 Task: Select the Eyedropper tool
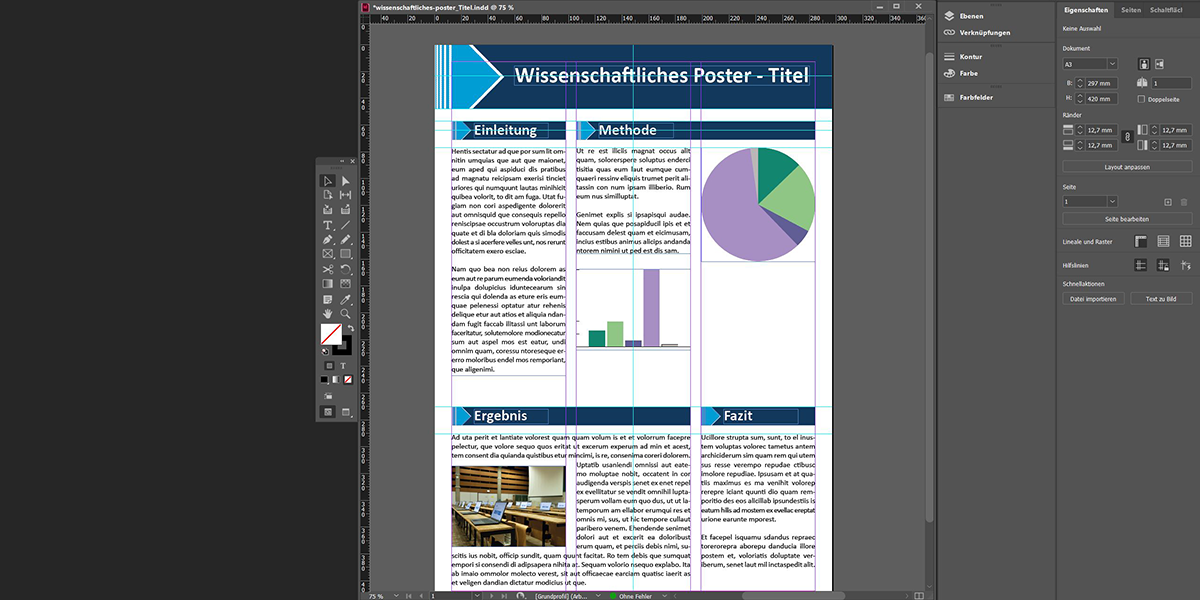pos(346,299)
